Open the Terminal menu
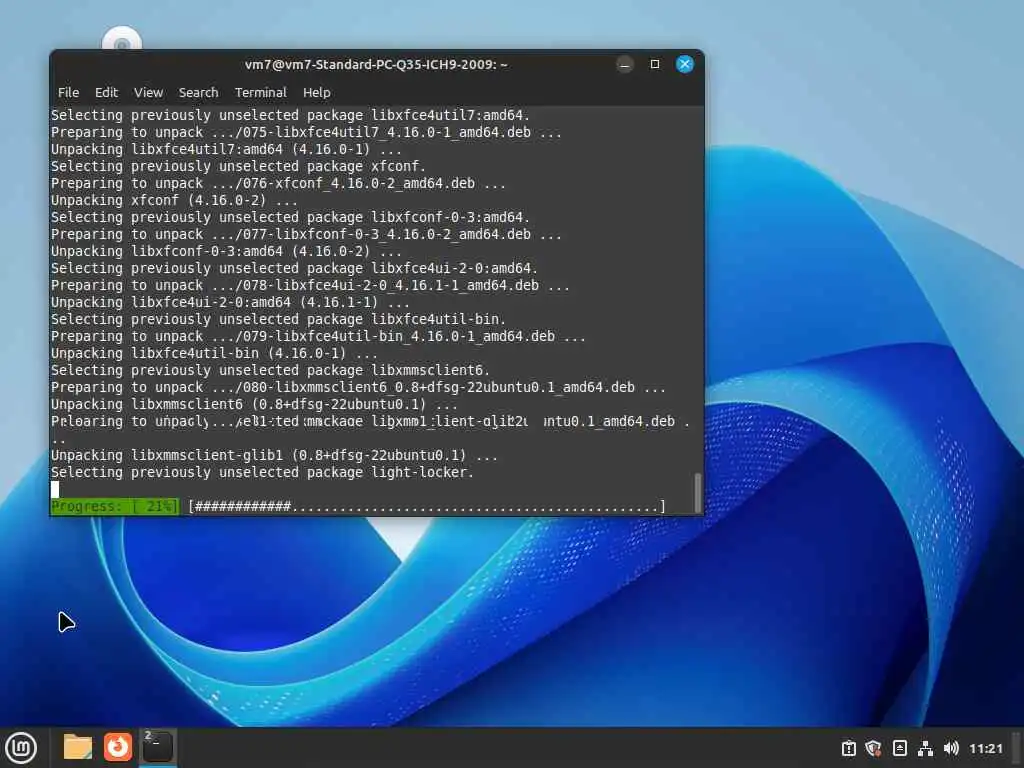The width and height of the screenshot is (1024, 768). point(261,93)
